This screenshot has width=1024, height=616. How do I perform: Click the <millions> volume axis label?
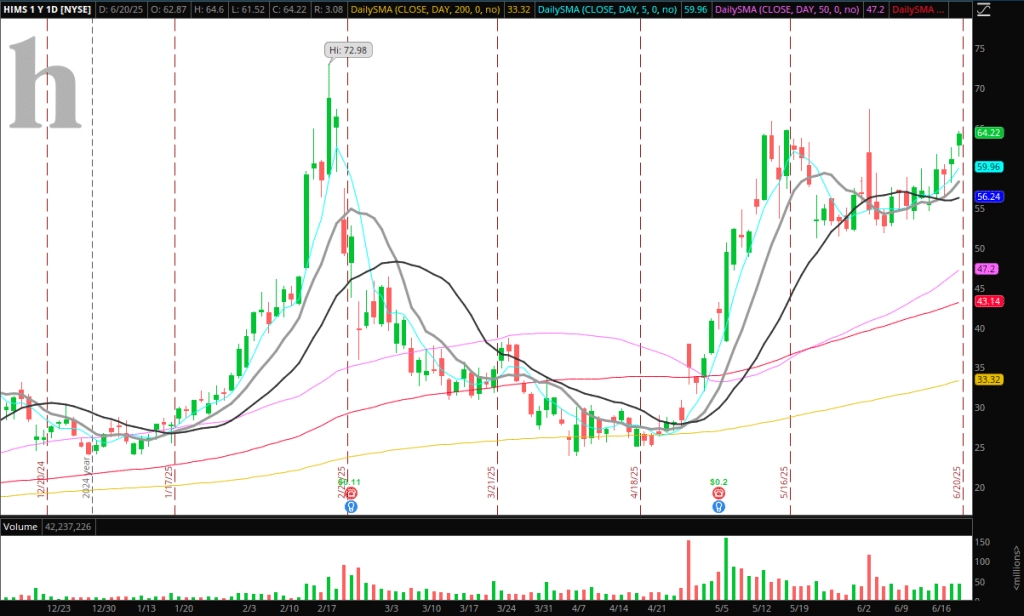tap(1016, 568)
